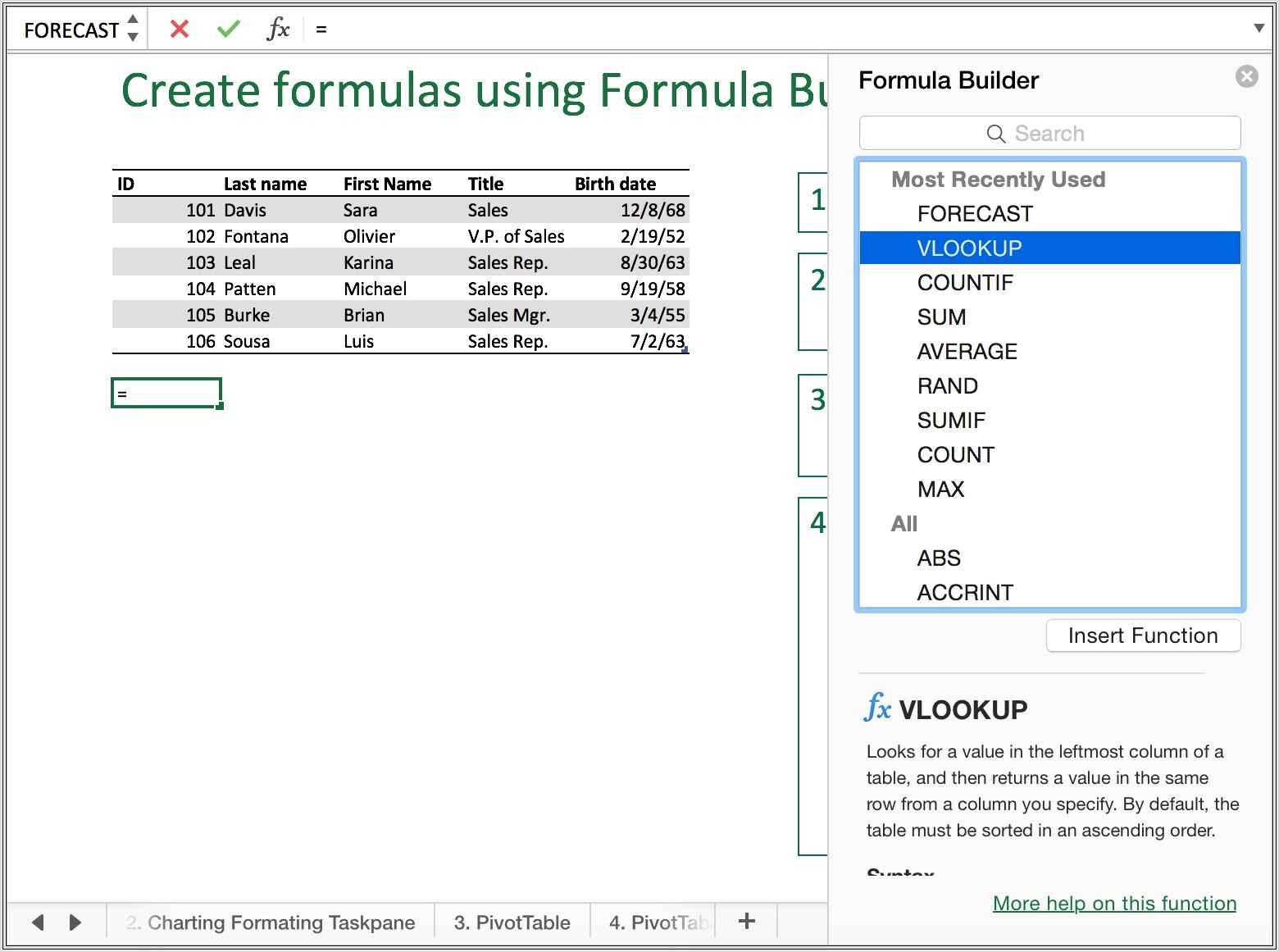
Task: Click the active cell containing the equals sign
Action: click(166, 393)
